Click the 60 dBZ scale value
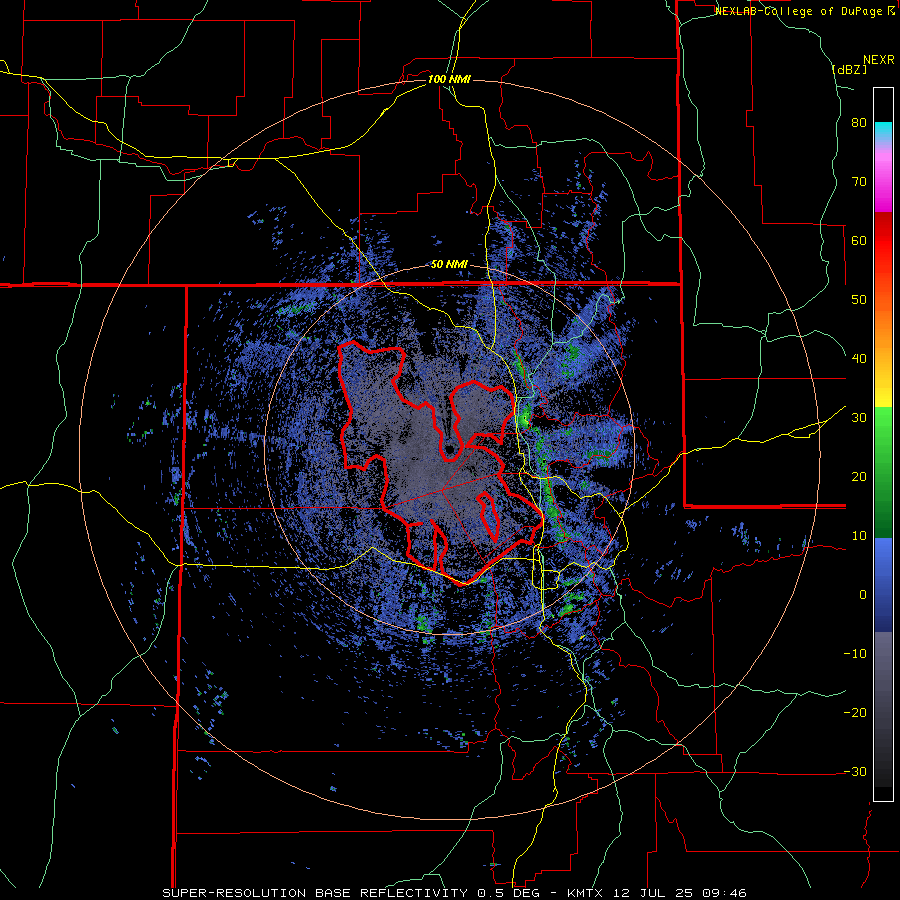The height and width of the screenshot is (900, 900). [x=859, y=240]
